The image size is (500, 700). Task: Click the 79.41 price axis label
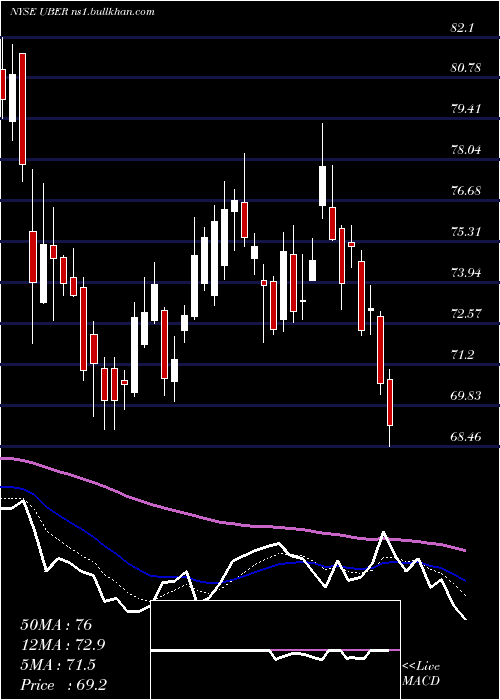pos(466,108)
